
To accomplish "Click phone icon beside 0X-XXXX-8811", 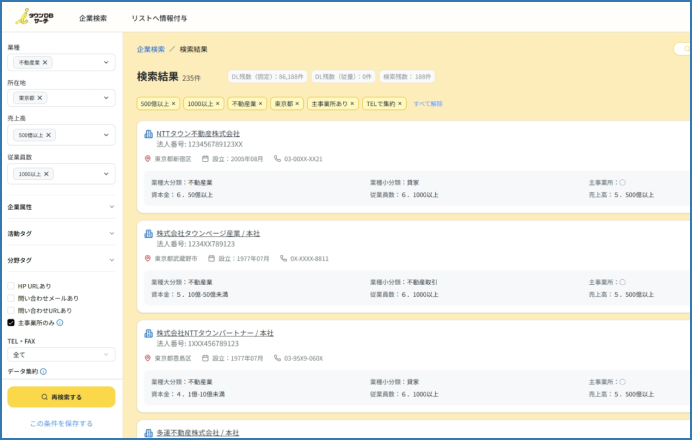I will (x=283, y=258).
